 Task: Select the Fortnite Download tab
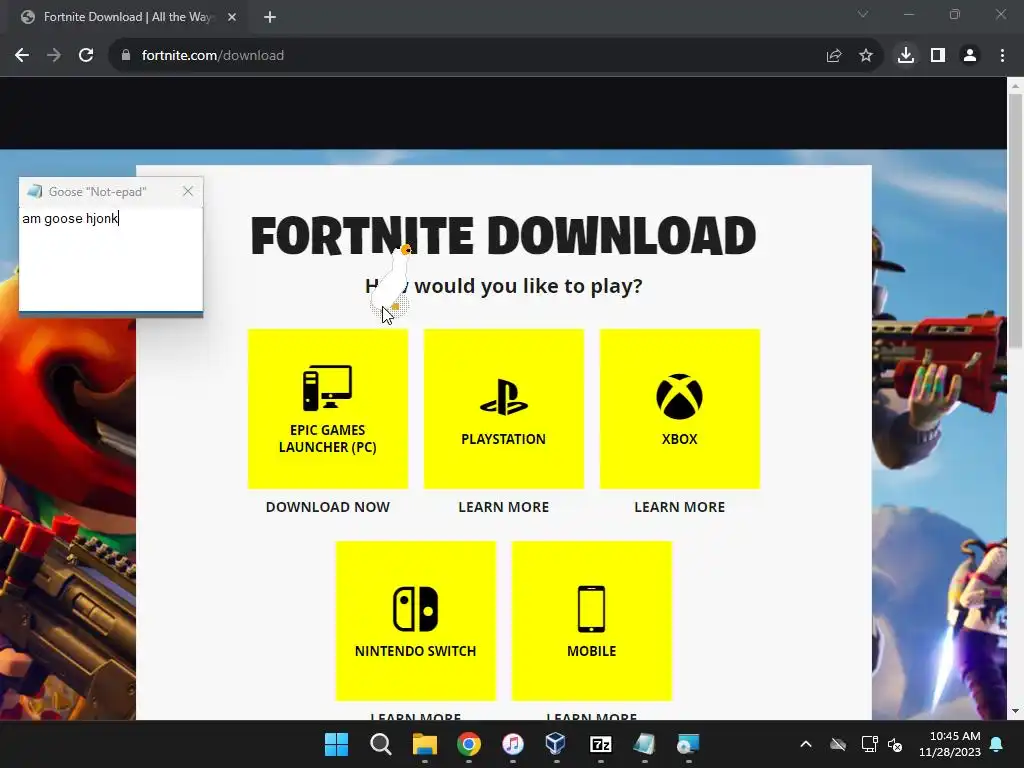127,17
